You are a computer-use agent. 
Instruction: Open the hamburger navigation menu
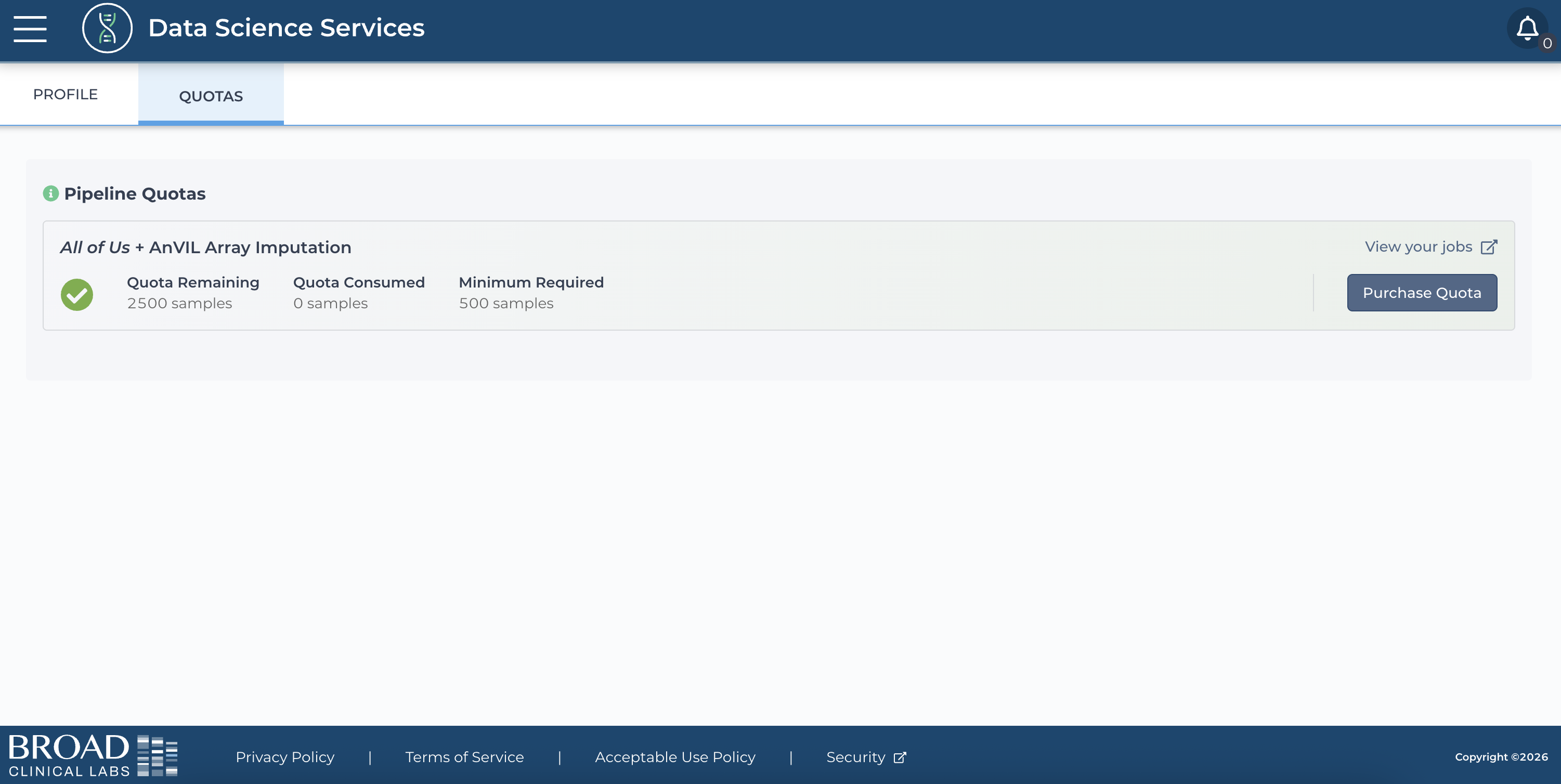point(30,29)
